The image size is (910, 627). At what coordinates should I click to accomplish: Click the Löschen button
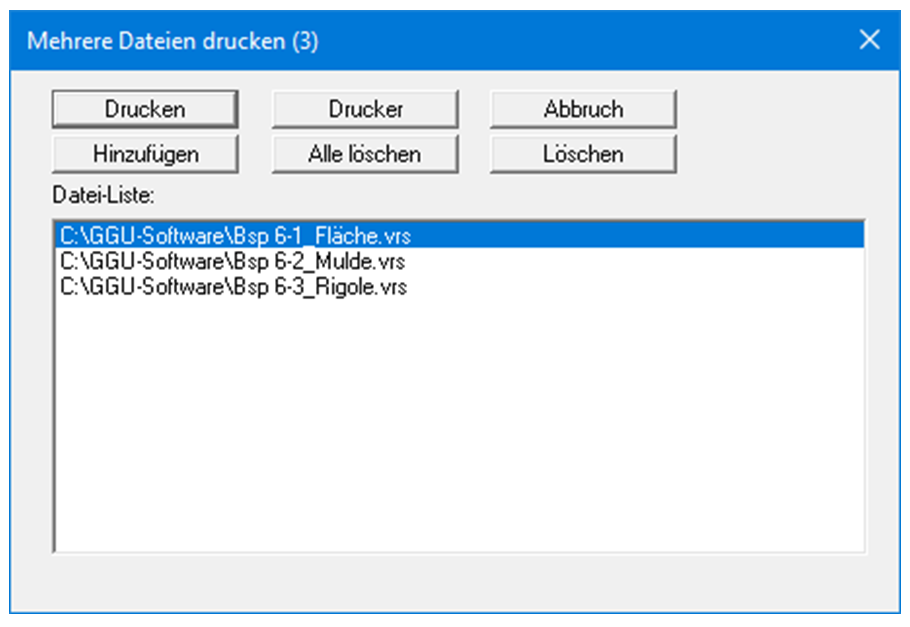pos(583,155)
